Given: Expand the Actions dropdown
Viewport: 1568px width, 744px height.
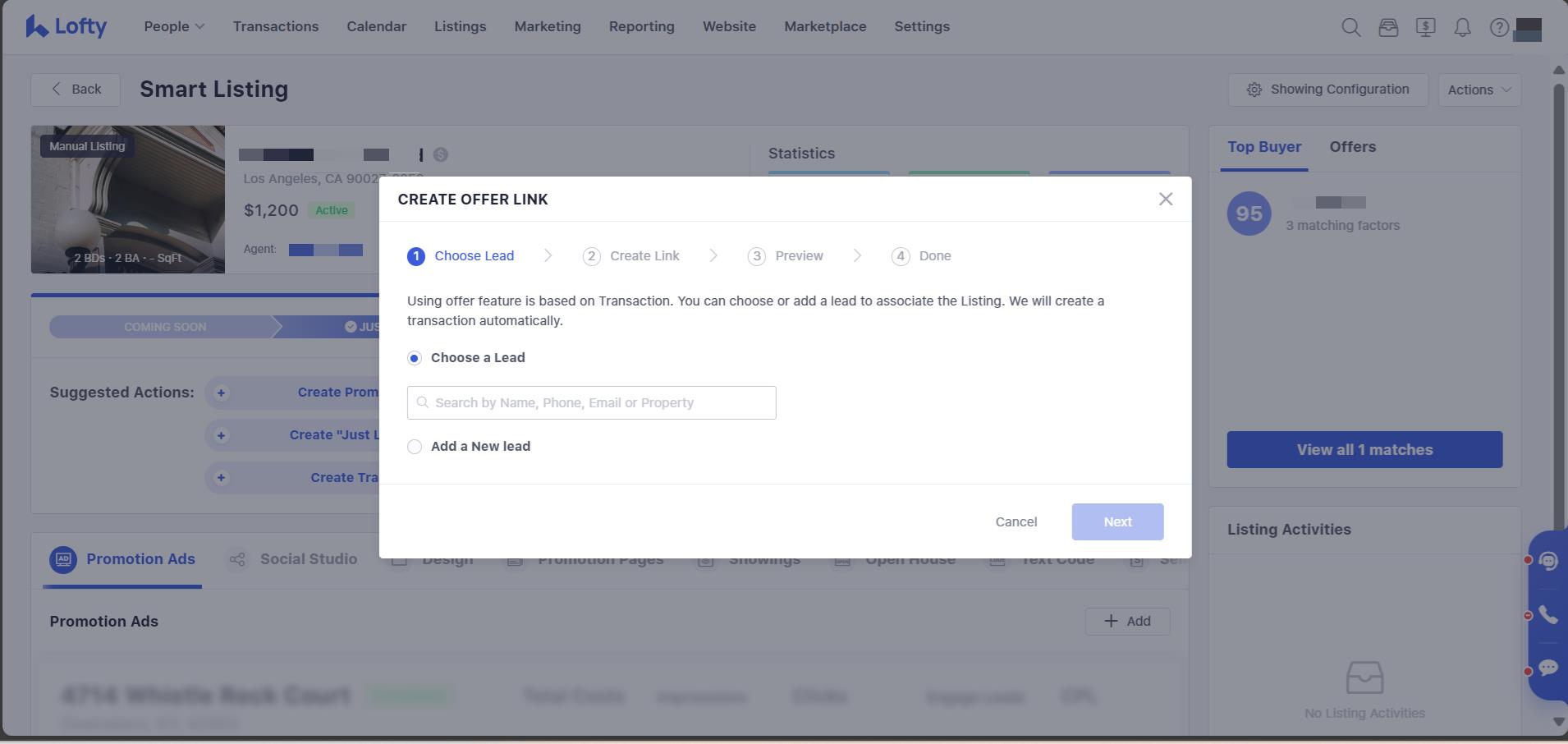Looking at the screenshot, I should pos(1479,90).
